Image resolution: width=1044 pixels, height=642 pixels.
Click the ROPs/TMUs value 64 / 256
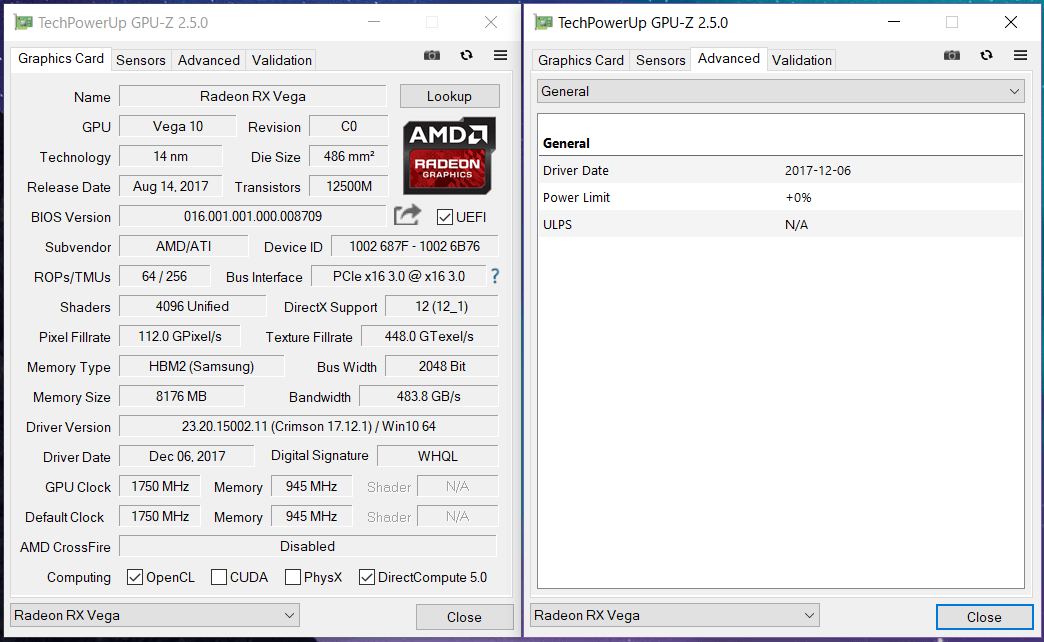[x=164, y=276]
